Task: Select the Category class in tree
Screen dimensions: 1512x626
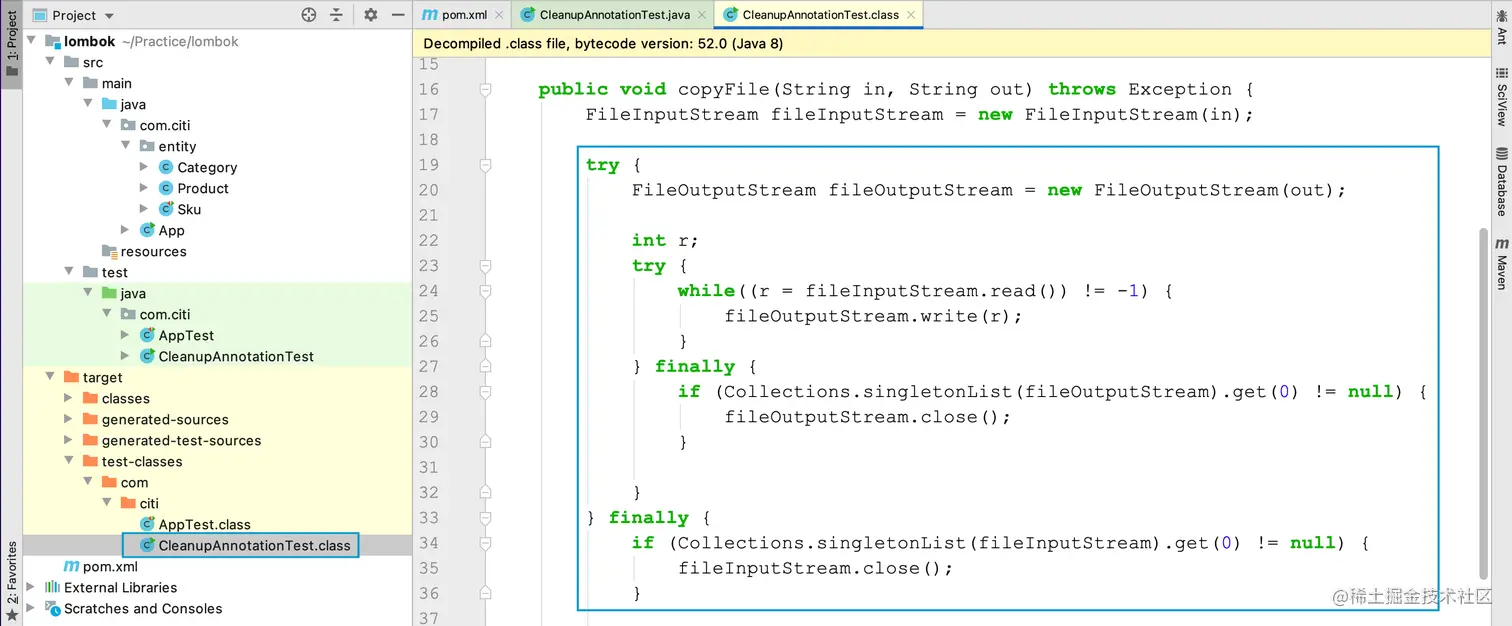Action: click(207, 167)
